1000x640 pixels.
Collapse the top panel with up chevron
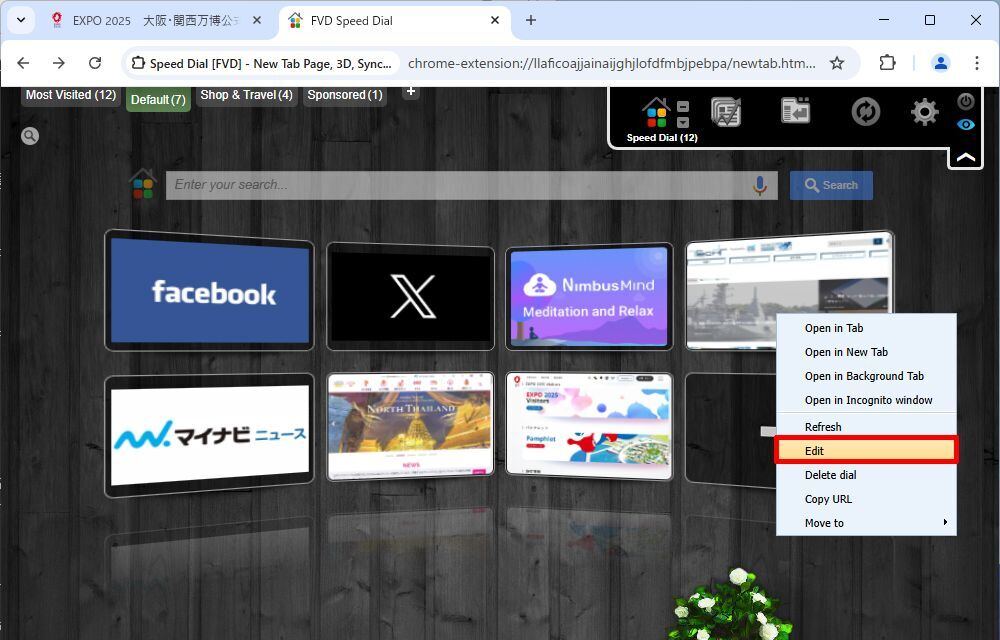(966, 157)
